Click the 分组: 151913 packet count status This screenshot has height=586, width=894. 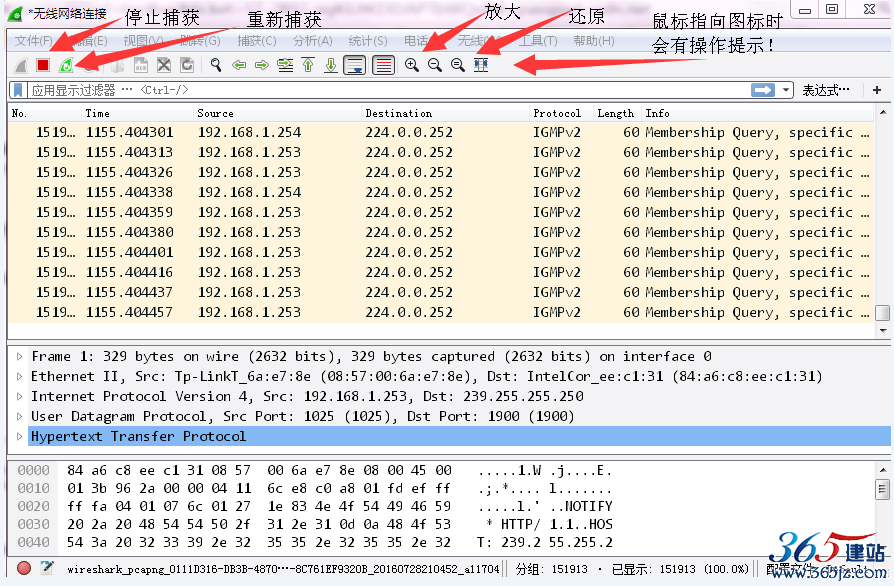551,569
